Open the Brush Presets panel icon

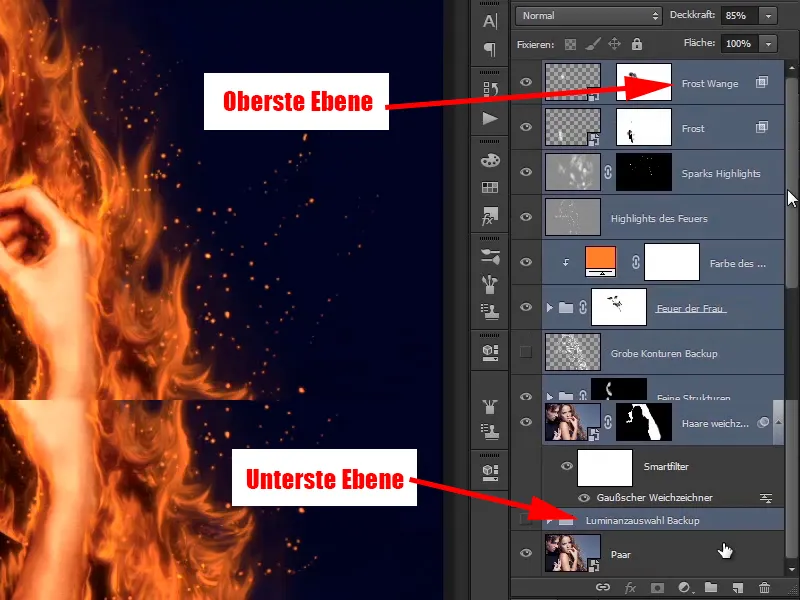490,256
